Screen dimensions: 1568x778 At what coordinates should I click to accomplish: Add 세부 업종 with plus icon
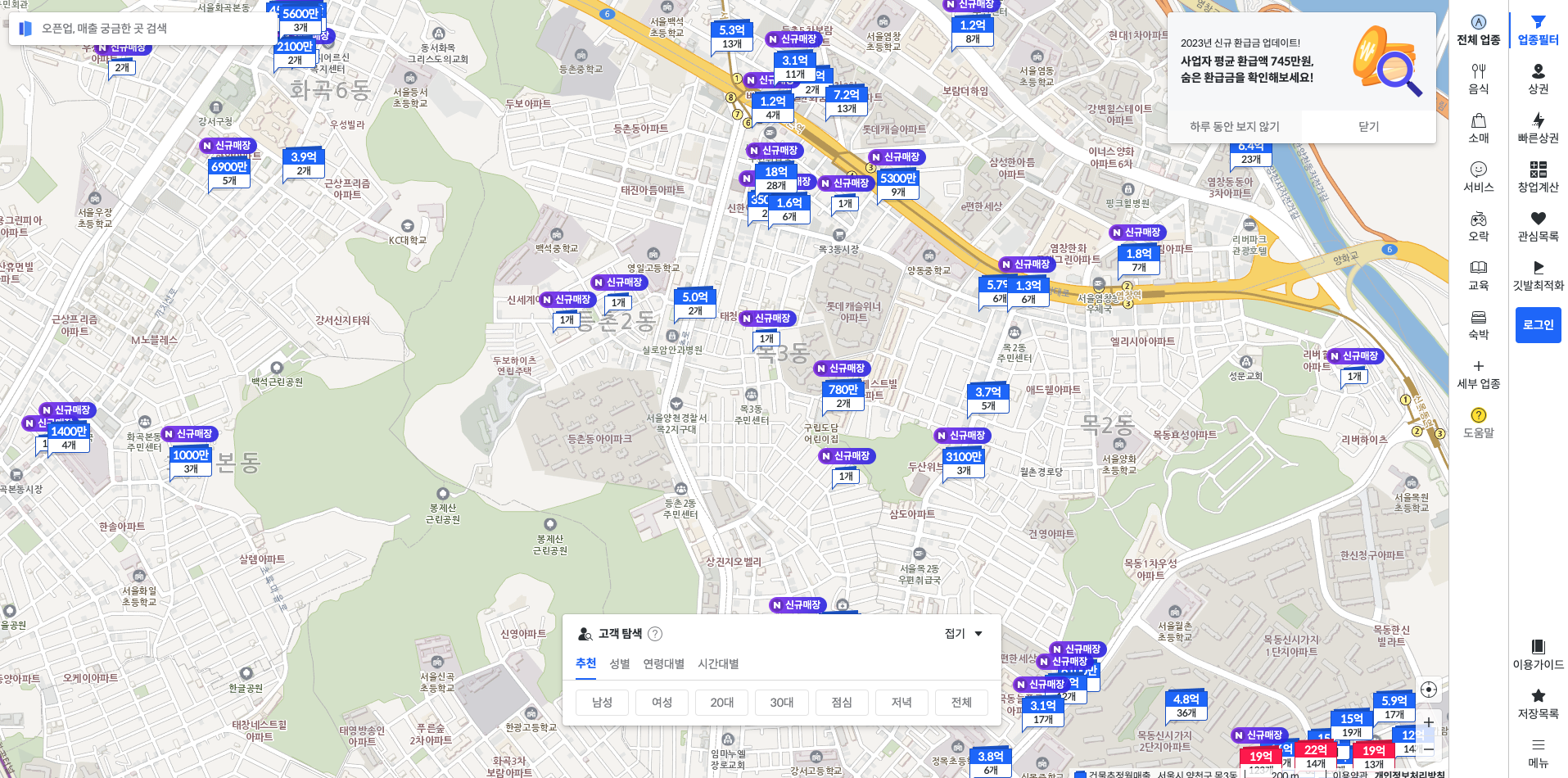tap(1478, 366)
